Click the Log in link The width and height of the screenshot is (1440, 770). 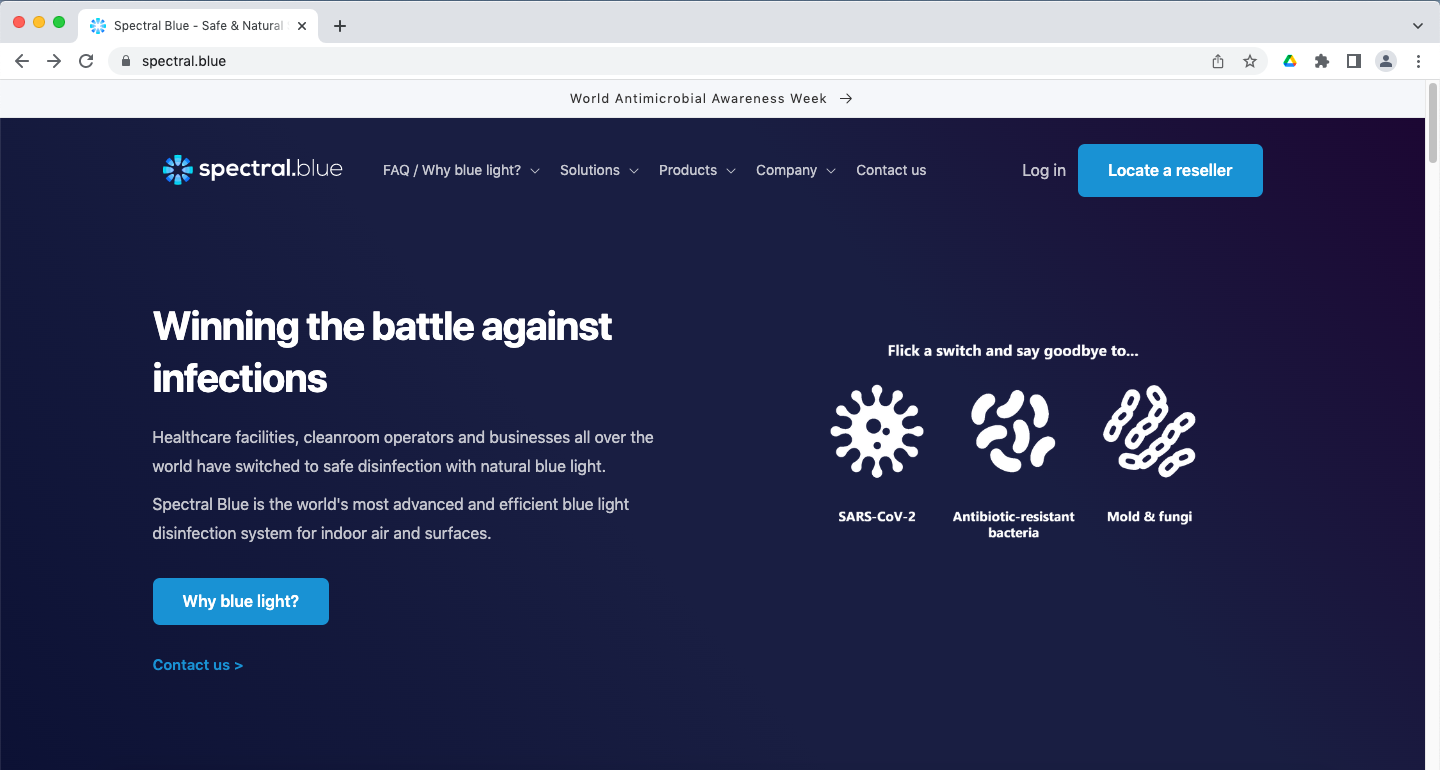[x=1044, y=170]
